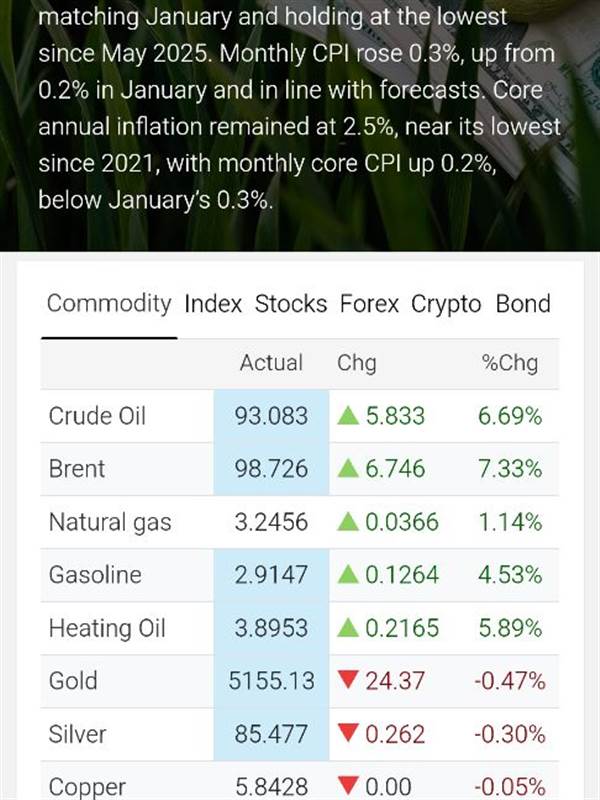View the Gold commodity page

click(x=73, y=681)
